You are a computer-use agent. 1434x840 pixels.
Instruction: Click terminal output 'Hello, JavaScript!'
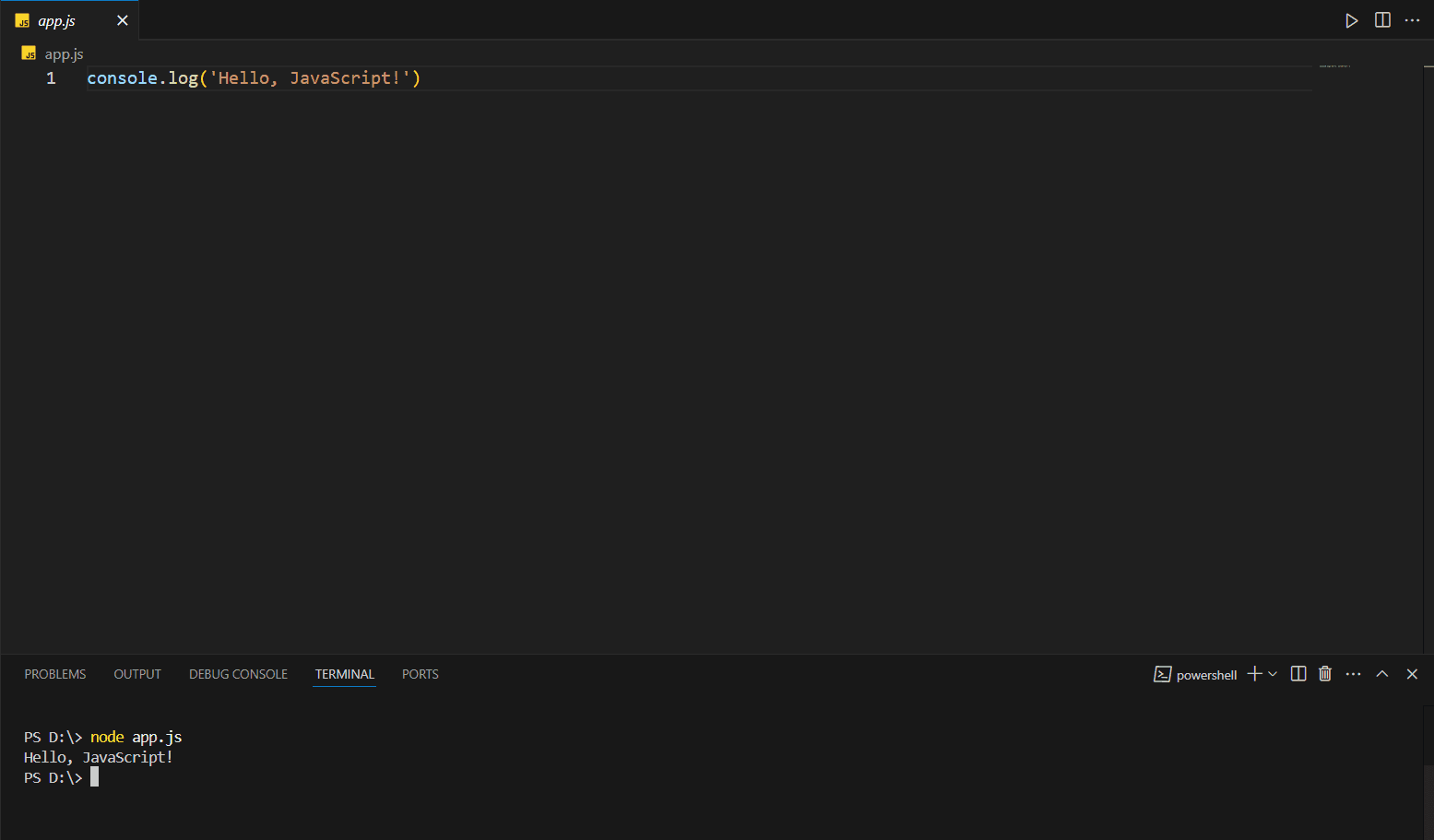[99, 757]
